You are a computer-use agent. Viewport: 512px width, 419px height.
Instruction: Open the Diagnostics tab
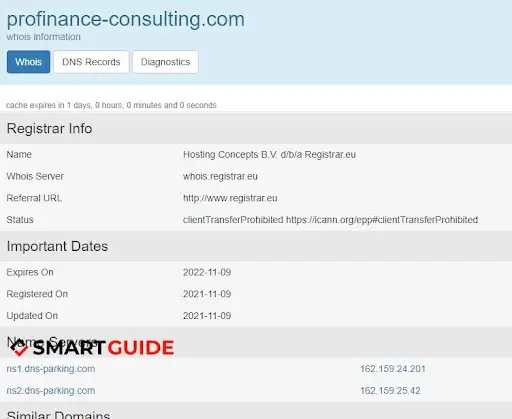pos(165,62)
